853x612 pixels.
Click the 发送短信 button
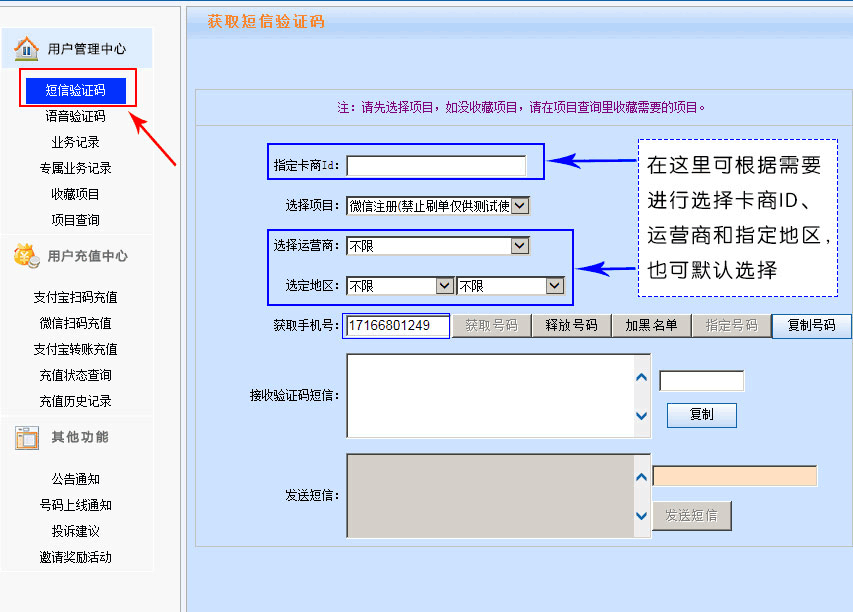point(691,516)
